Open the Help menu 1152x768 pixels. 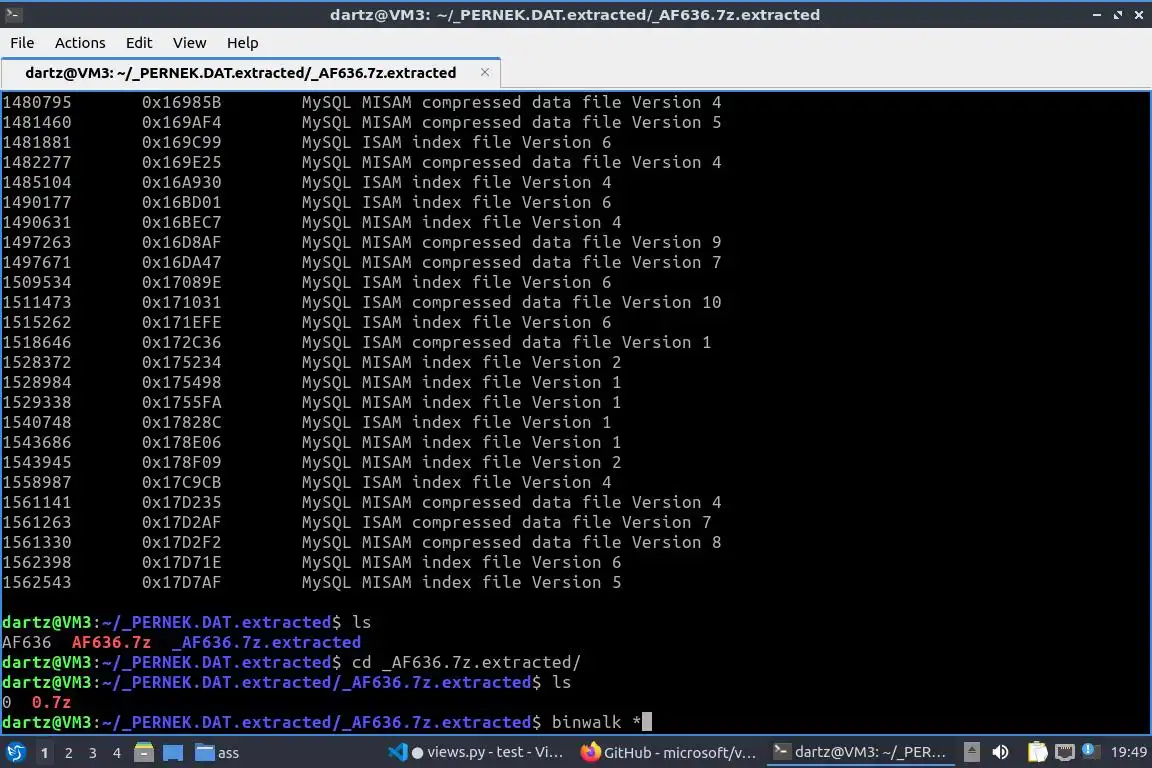coord(242,43)
